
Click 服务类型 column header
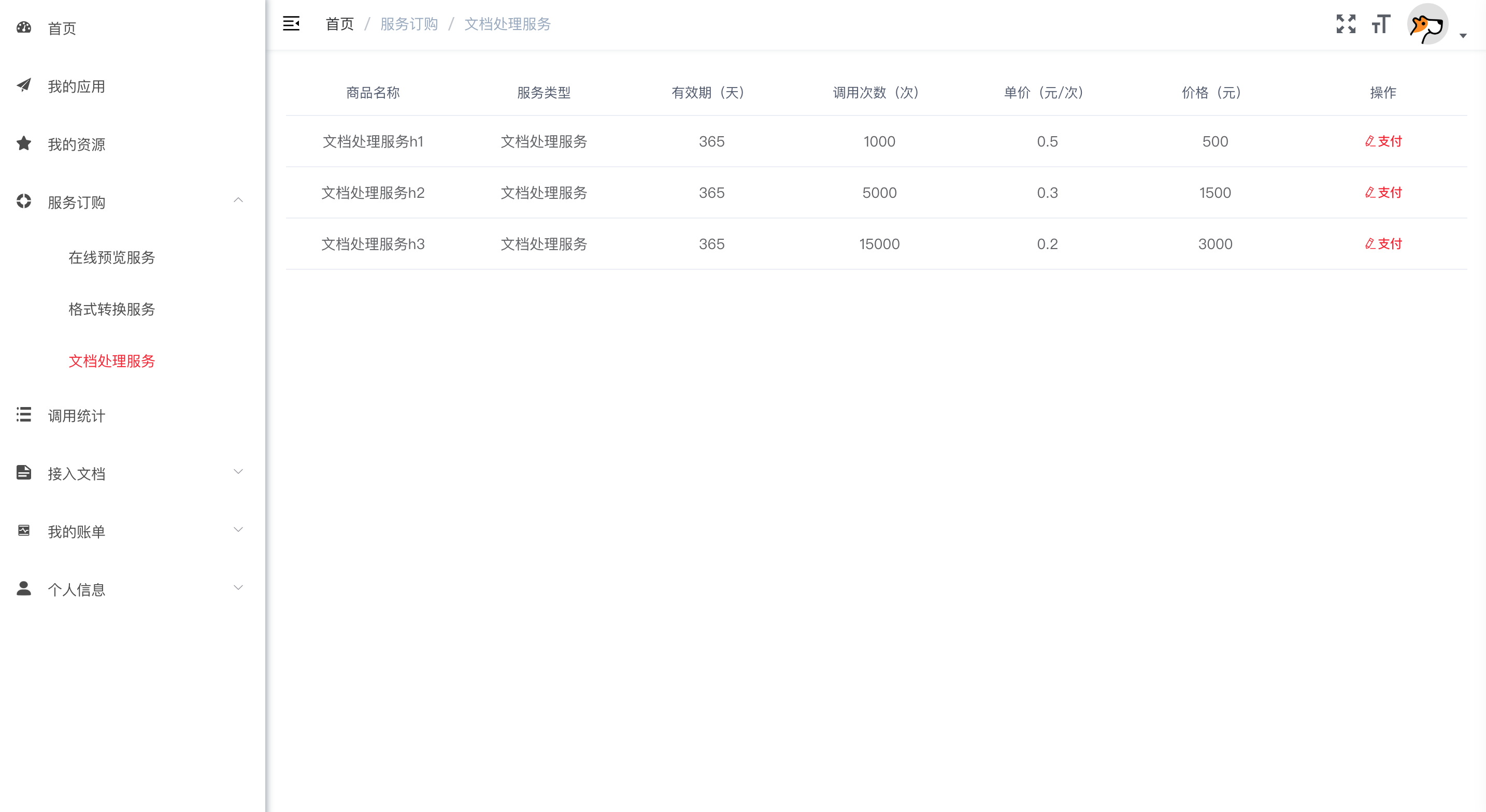pyautogui.click(x=544, y=92)
